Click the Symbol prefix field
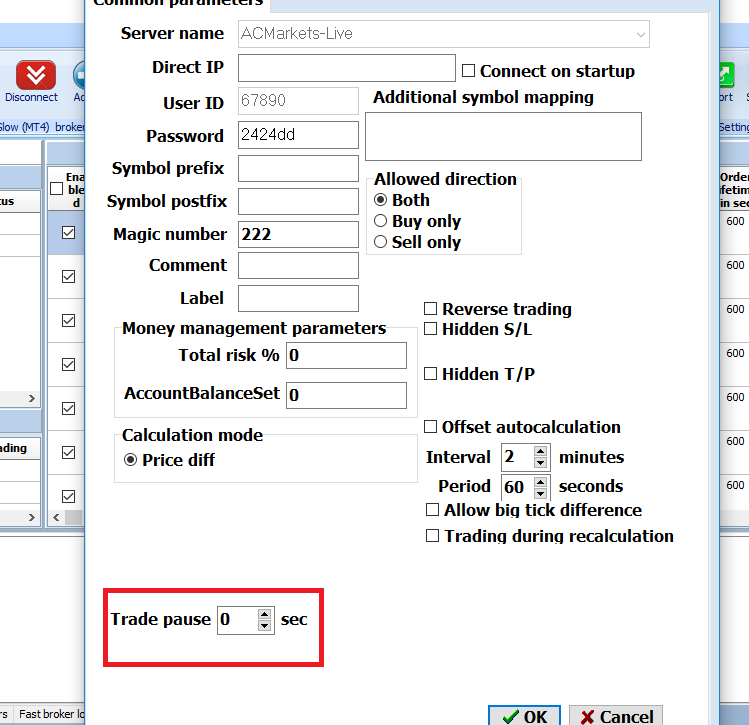The width and height of the screenshot is (749, 725). point(298,168)
